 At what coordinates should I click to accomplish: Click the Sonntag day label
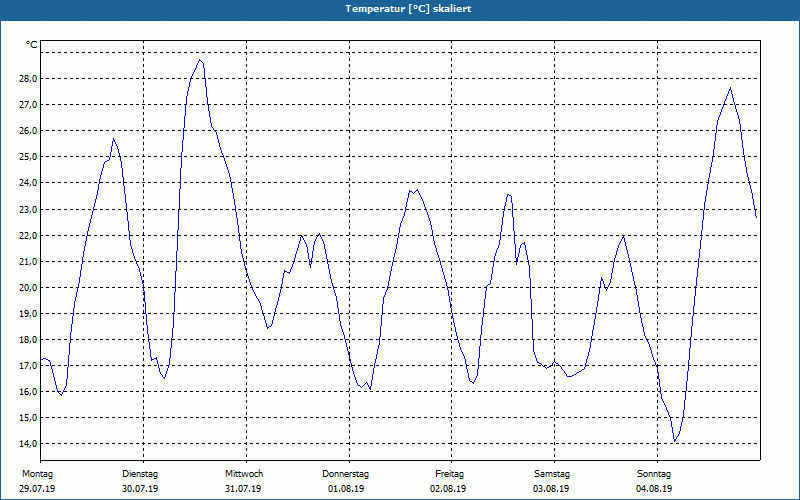click(654, 474)
